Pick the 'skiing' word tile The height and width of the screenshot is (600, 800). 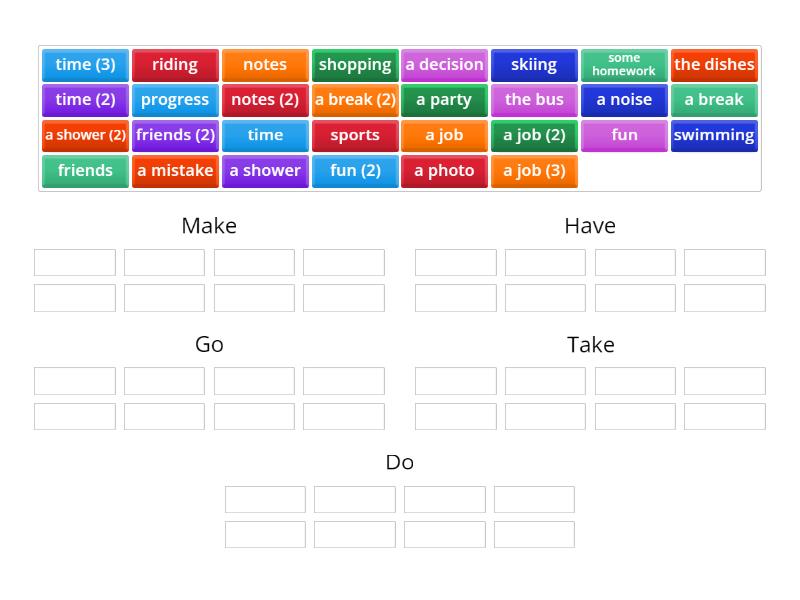pyautogui.click(x=535, y=64)
